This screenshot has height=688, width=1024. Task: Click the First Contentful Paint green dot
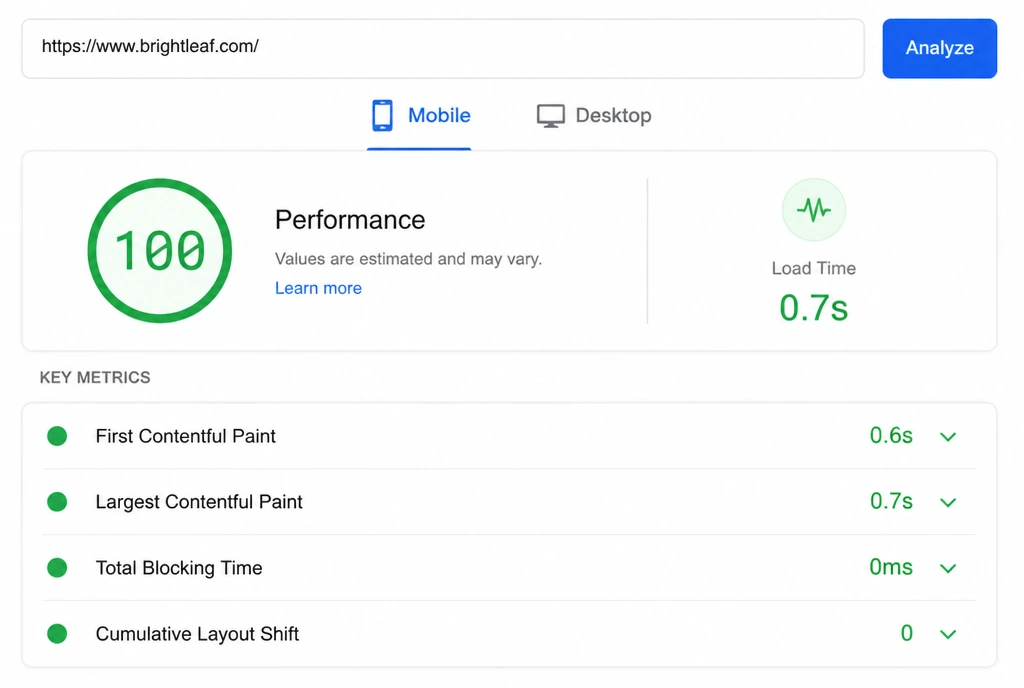coord(57,436)
